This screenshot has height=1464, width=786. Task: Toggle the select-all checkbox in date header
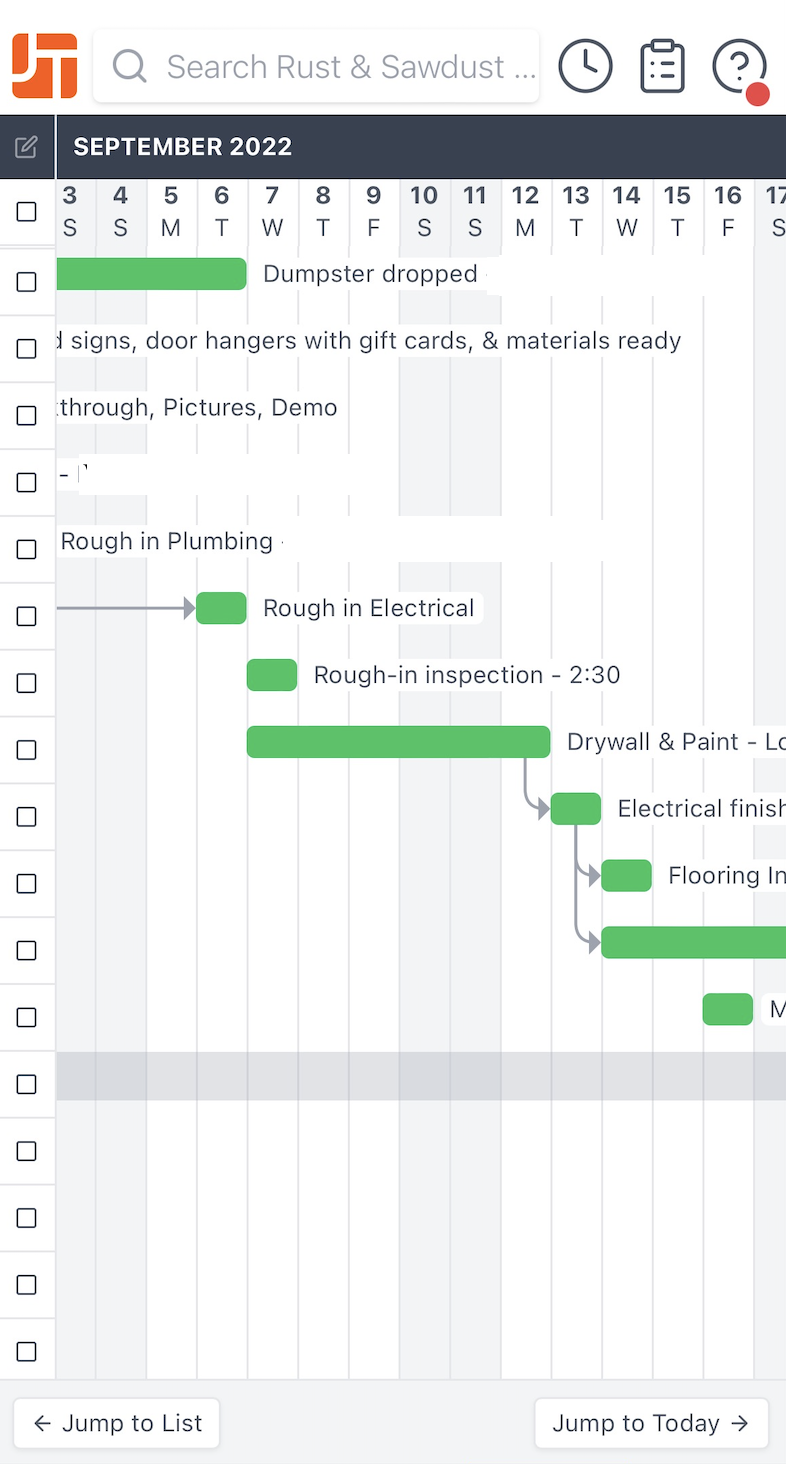click(x=27, y=212)
